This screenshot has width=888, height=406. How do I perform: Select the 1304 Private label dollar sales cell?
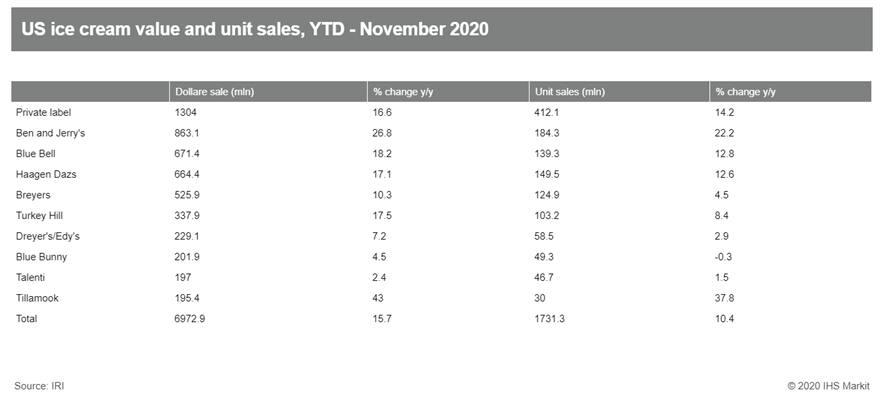click(x=185, y=112)
